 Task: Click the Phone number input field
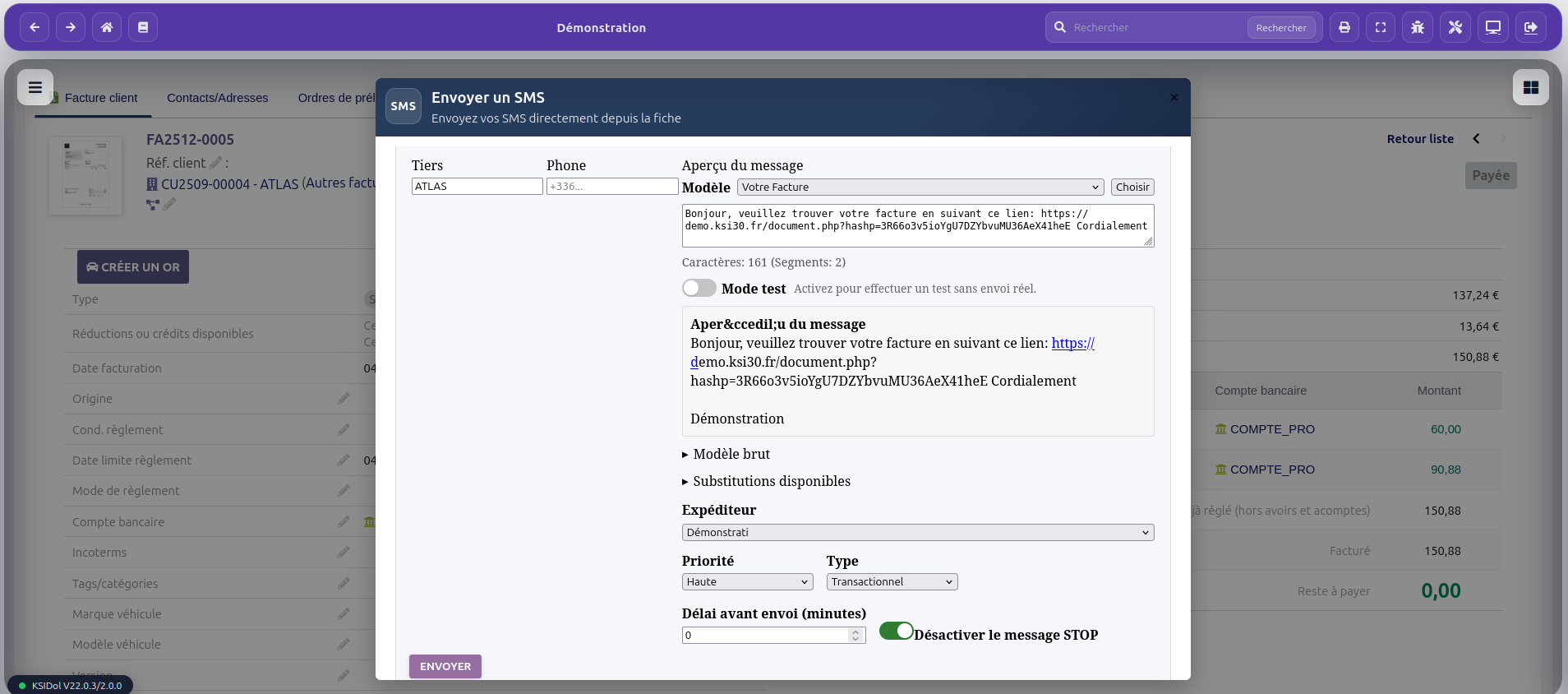pyautogui.click(x=611, y=187)
